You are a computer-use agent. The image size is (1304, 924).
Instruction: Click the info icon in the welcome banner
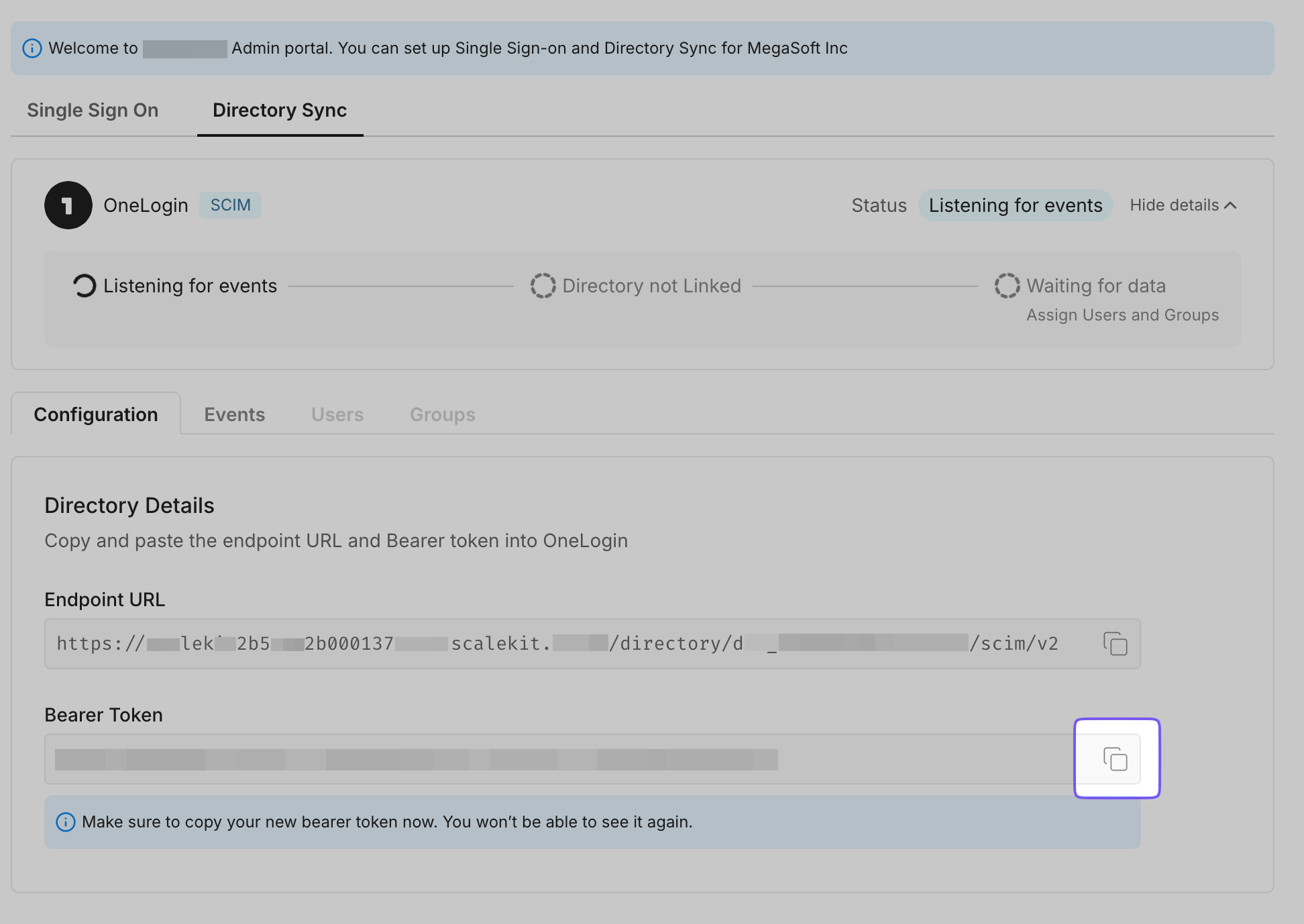(32, 48)
